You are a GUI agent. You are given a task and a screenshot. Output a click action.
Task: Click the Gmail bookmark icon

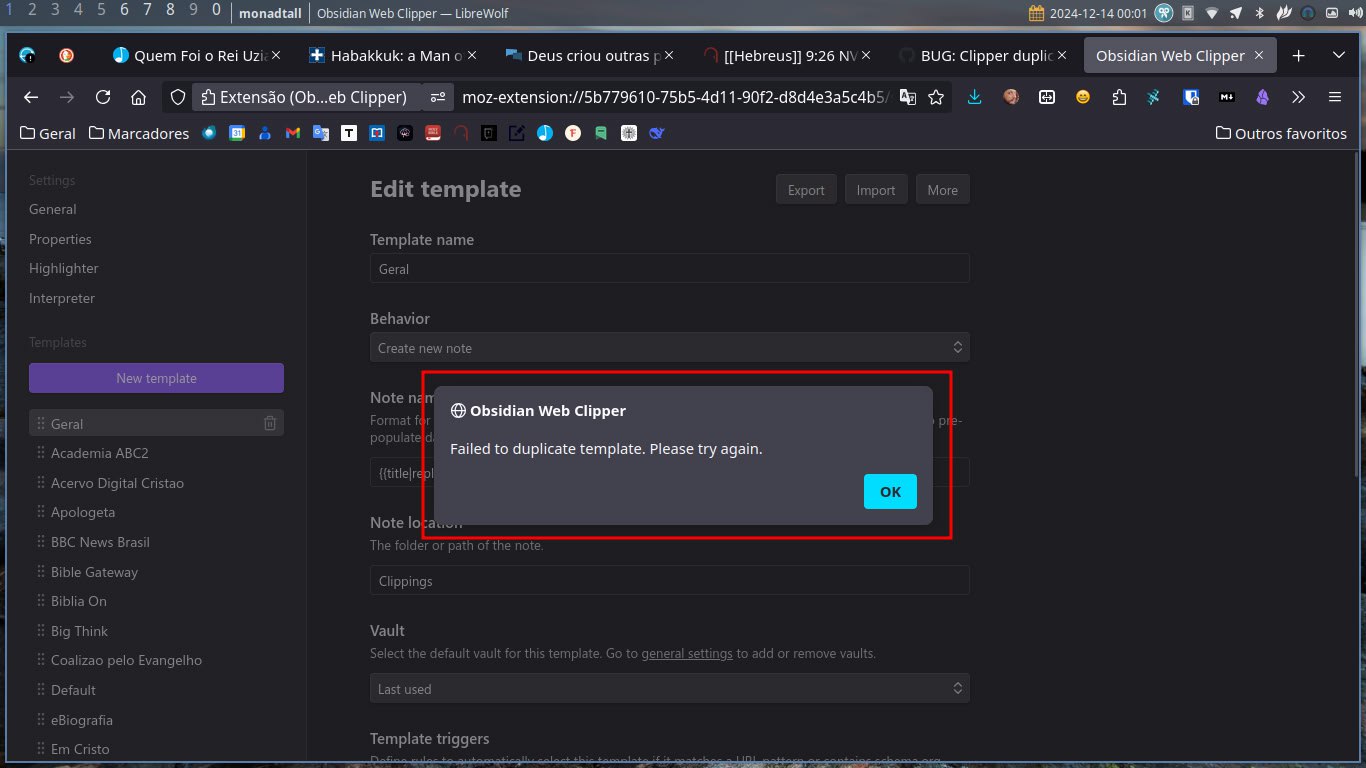[293, 132]
